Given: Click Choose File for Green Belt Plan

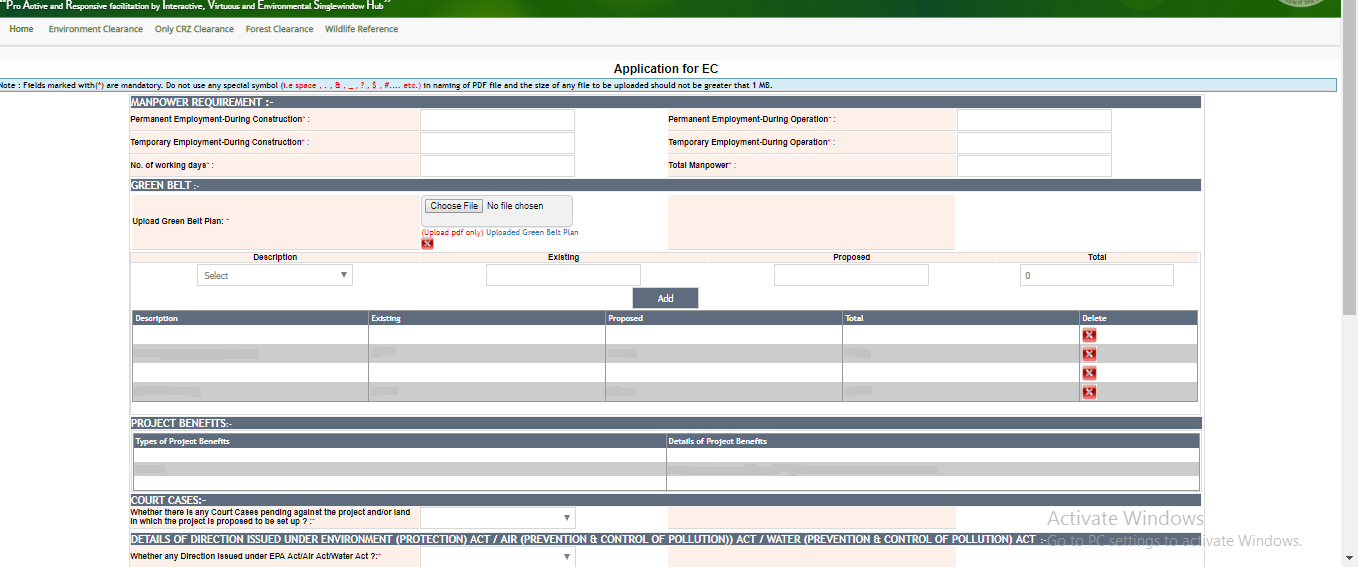Looking at the screenshot, I should (x=454, y=206).
